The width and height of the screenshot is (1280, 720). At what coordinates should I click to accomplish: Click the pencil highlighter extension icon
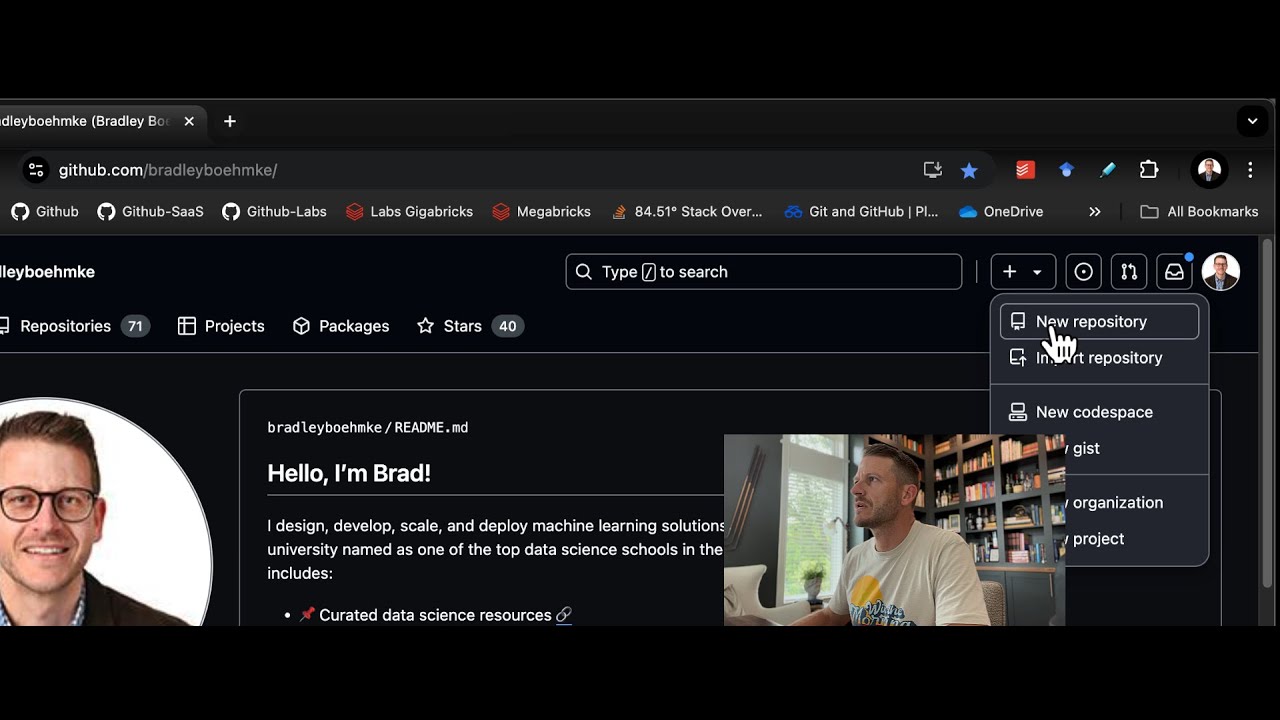1107,170
